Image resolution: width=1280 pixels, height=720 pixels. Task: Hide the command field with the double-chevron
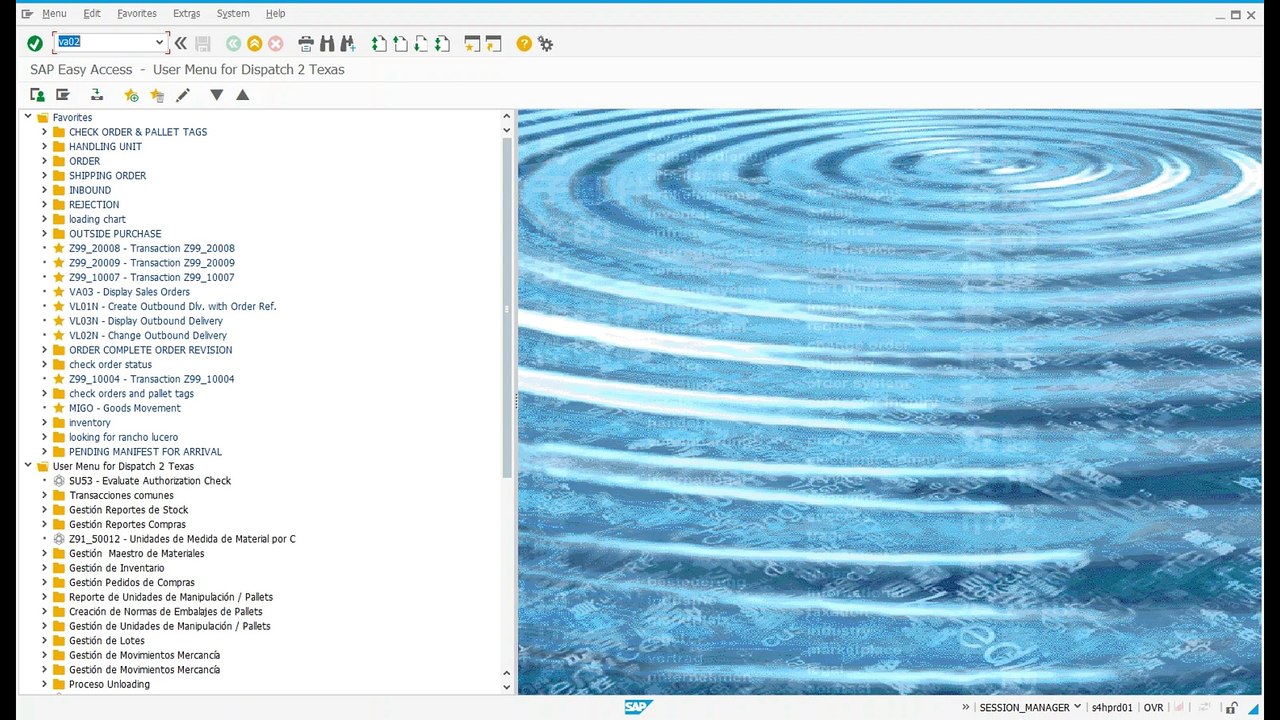(180, 43)
